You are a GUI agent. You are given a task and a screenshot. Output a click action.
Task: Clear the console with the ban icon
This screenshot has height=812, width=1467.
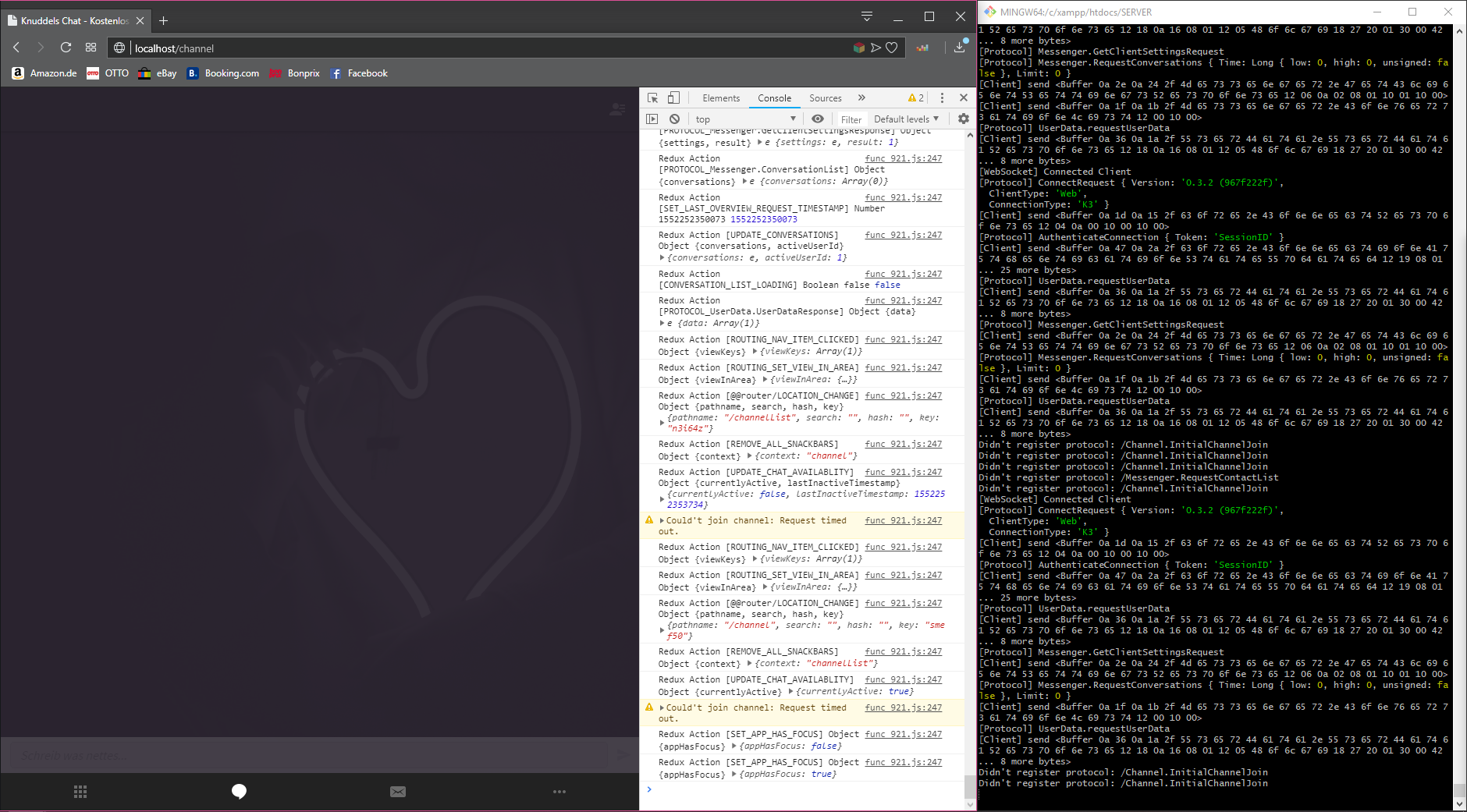[674, 119]
